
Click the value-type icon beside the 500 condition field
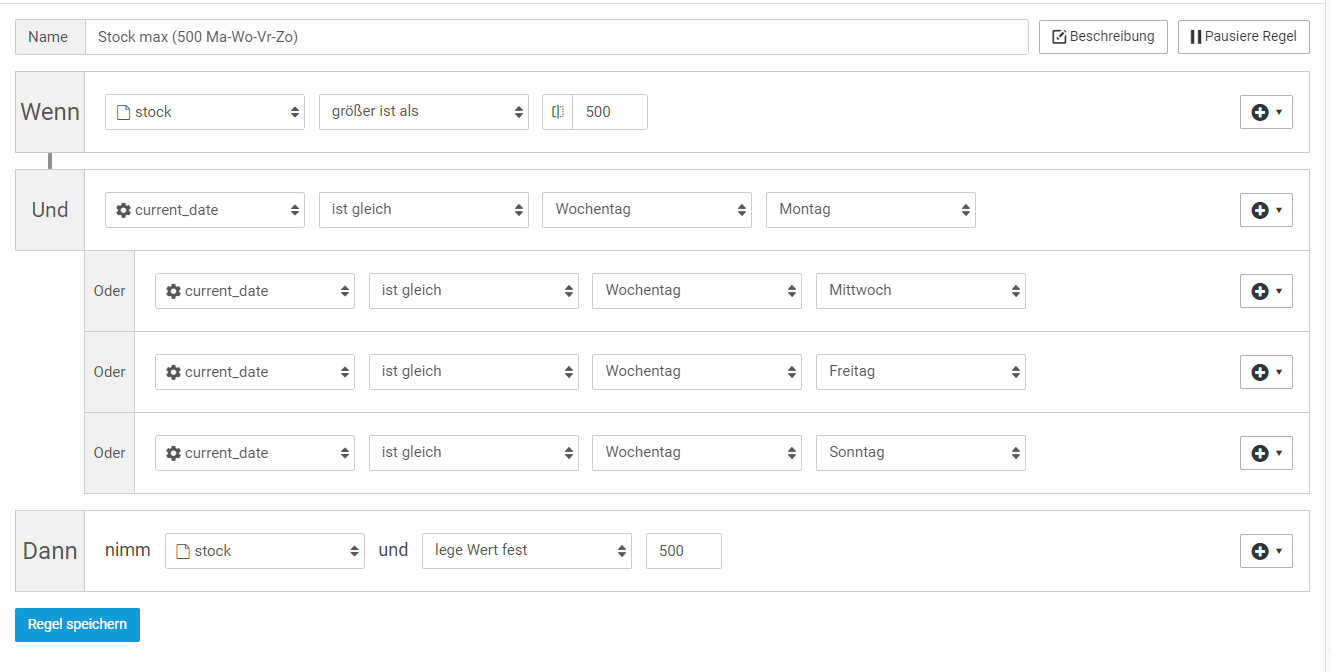click(x=558, y=112)
